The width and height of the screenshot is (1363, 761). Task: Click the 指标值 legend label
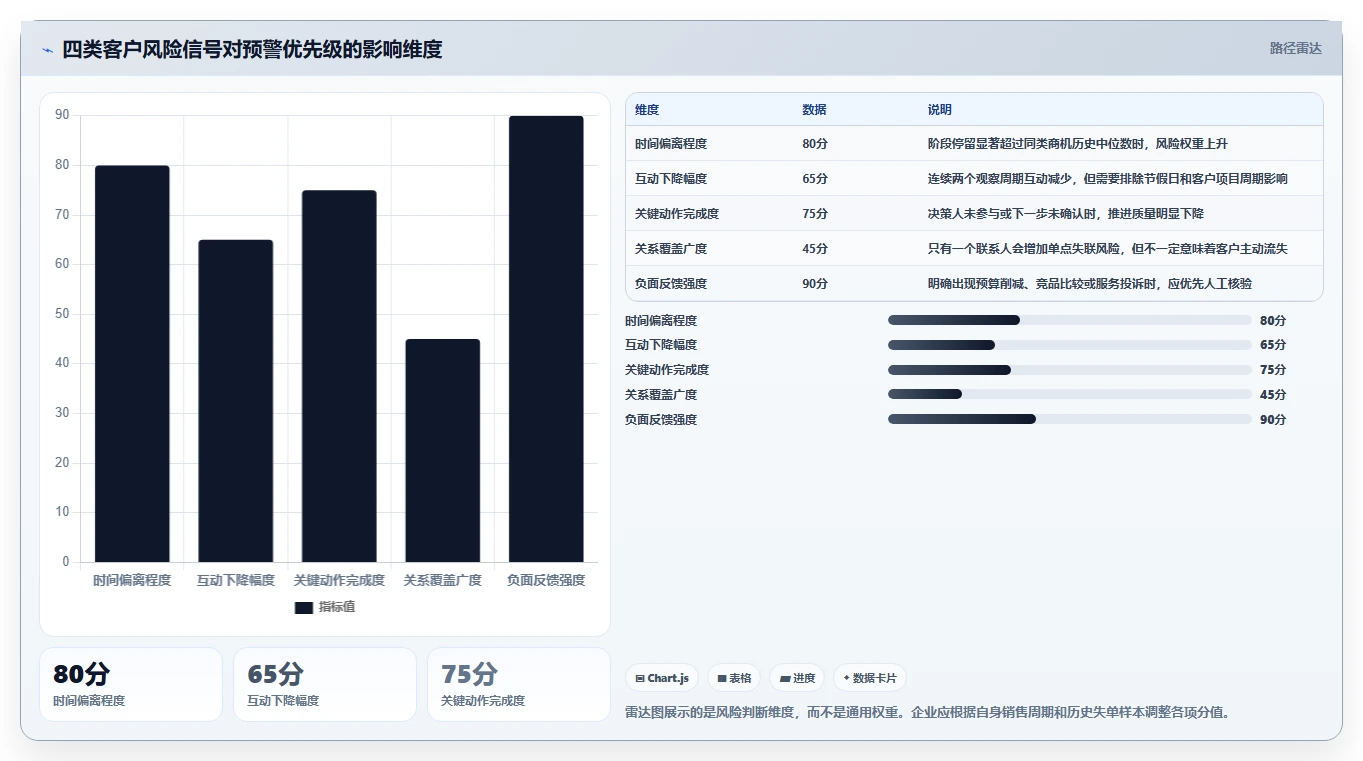tap(337, 607)
